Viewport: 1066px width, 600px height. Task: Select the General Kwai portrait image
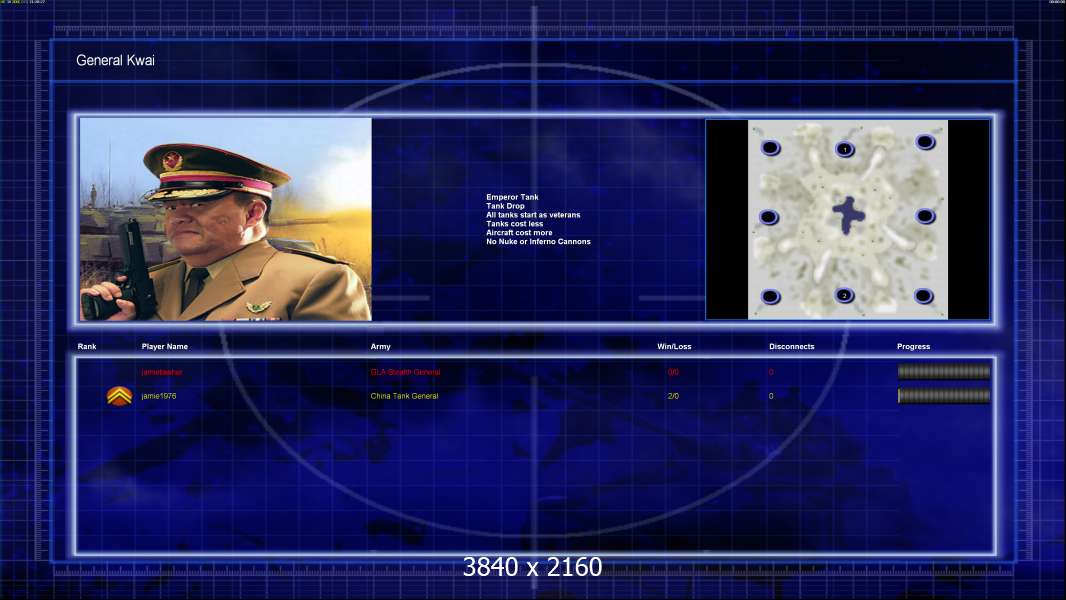[x=226, y=219]
